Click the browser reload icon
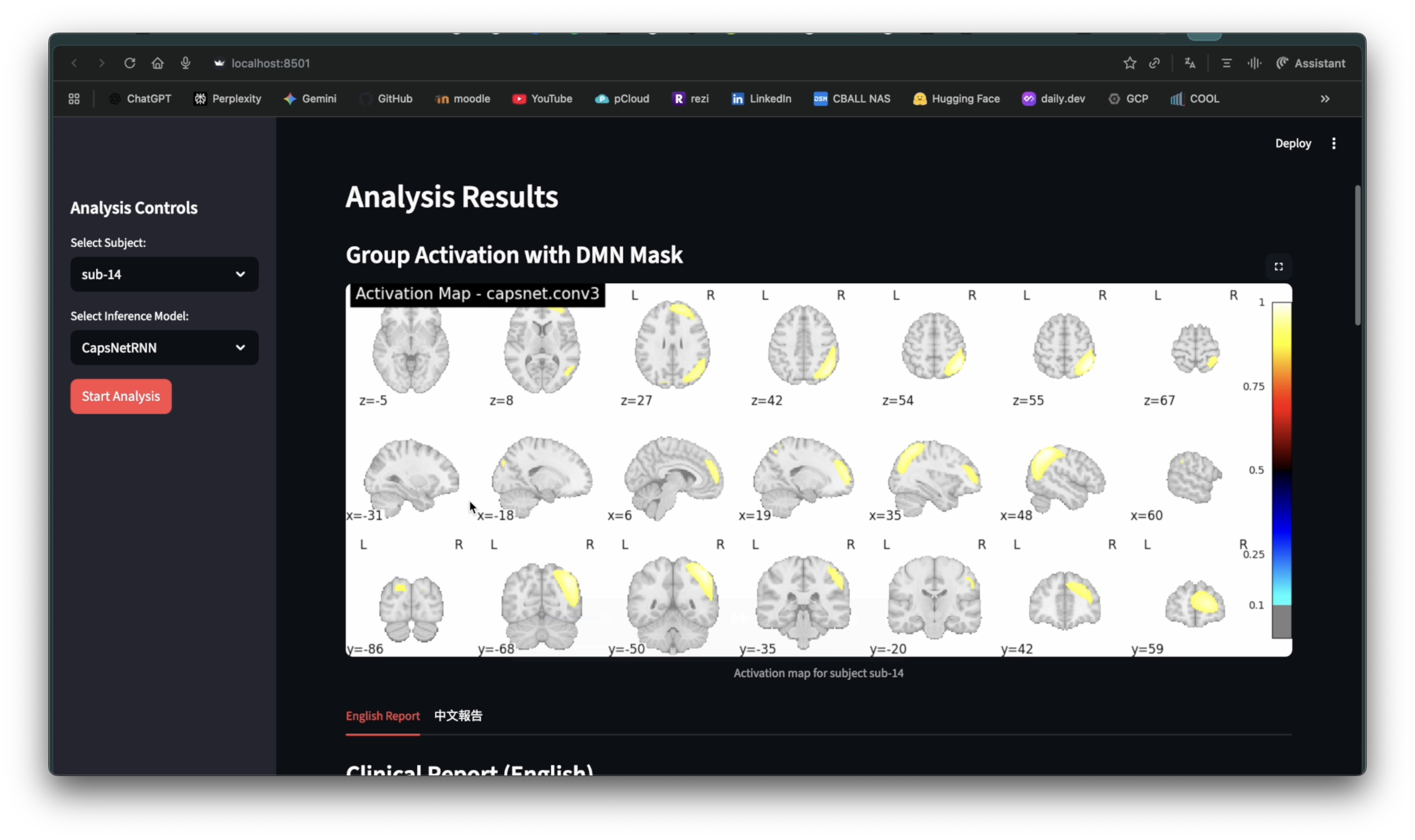Image resolution: width=1415 pixels, height=840 pixels. [x=130, y=64]
